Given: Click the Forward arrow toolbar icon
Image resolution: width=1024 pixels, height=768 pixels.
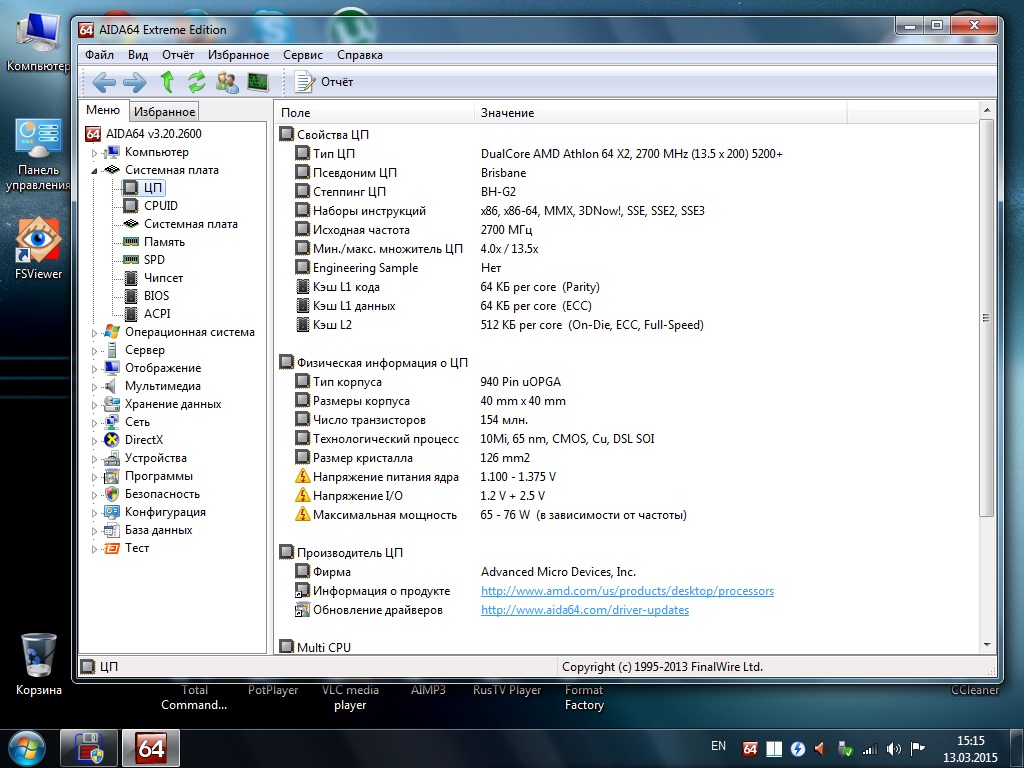Looking at the screenshot, I should click(135, 82).
